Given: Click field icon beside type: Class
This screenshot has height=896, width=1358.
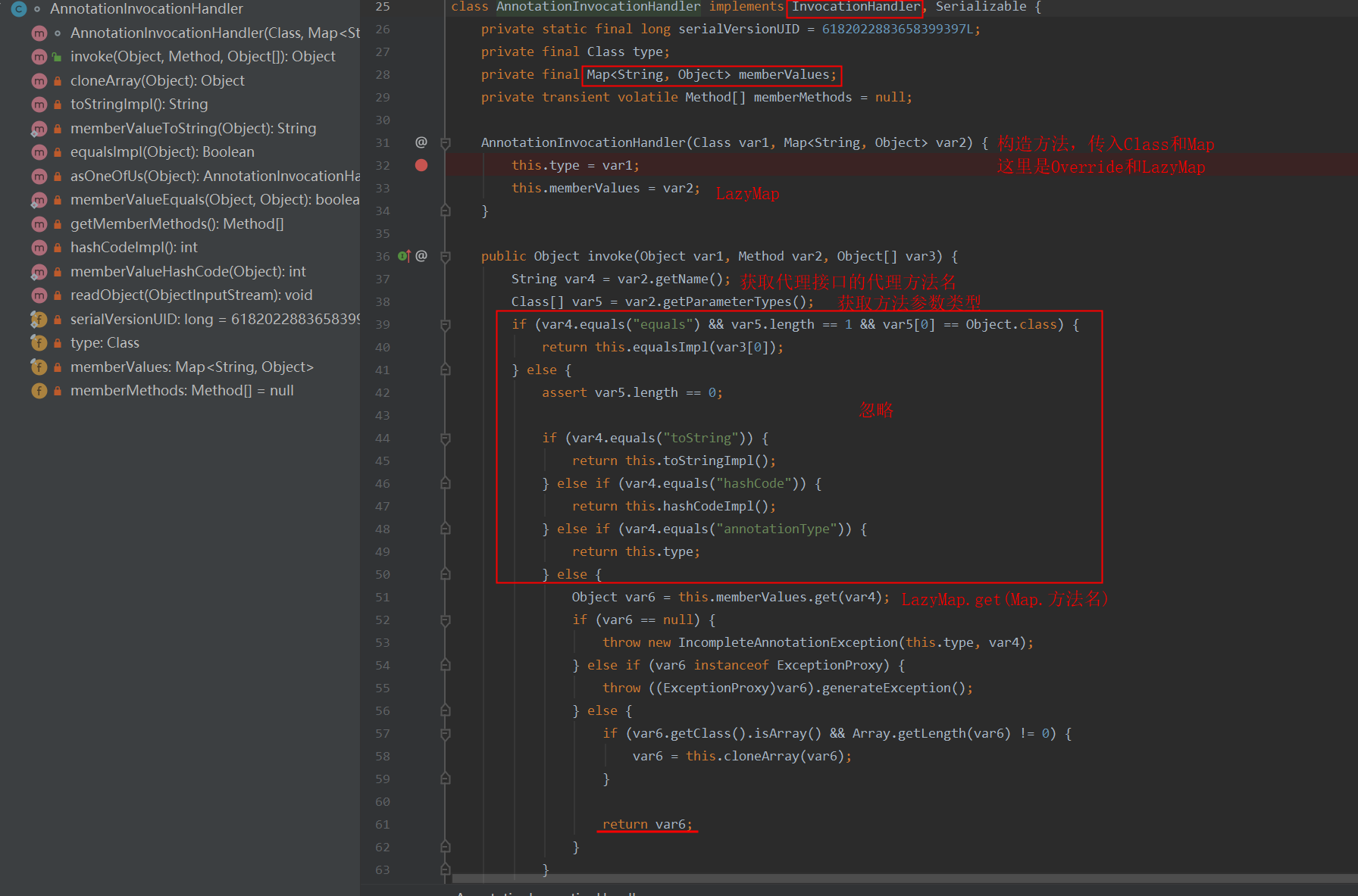Looking at the screenshot, I should (x=39, y=343).
